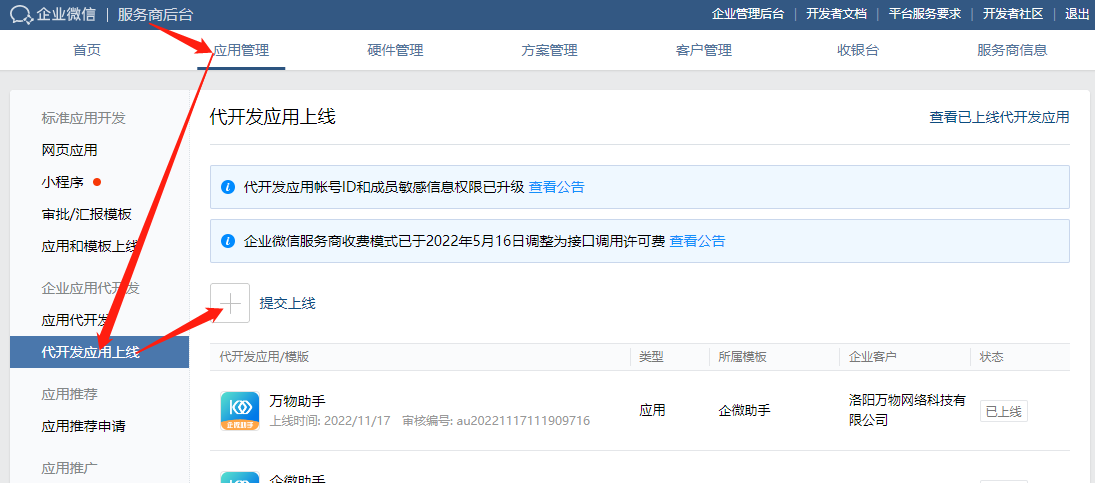Open 审批/汇报模板 sidebar item
The image size is (1095, 483).
87,214
